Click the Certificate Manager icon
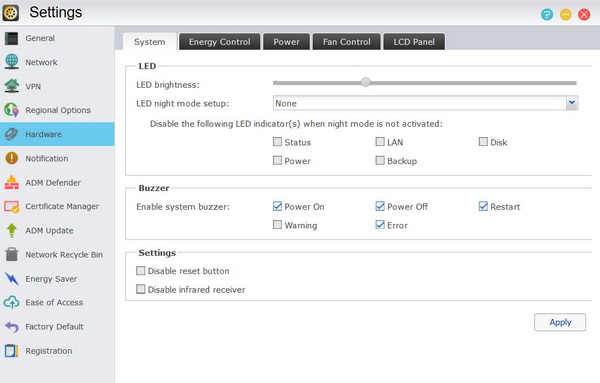Screen dimensions: 600x383 point(11,207)
